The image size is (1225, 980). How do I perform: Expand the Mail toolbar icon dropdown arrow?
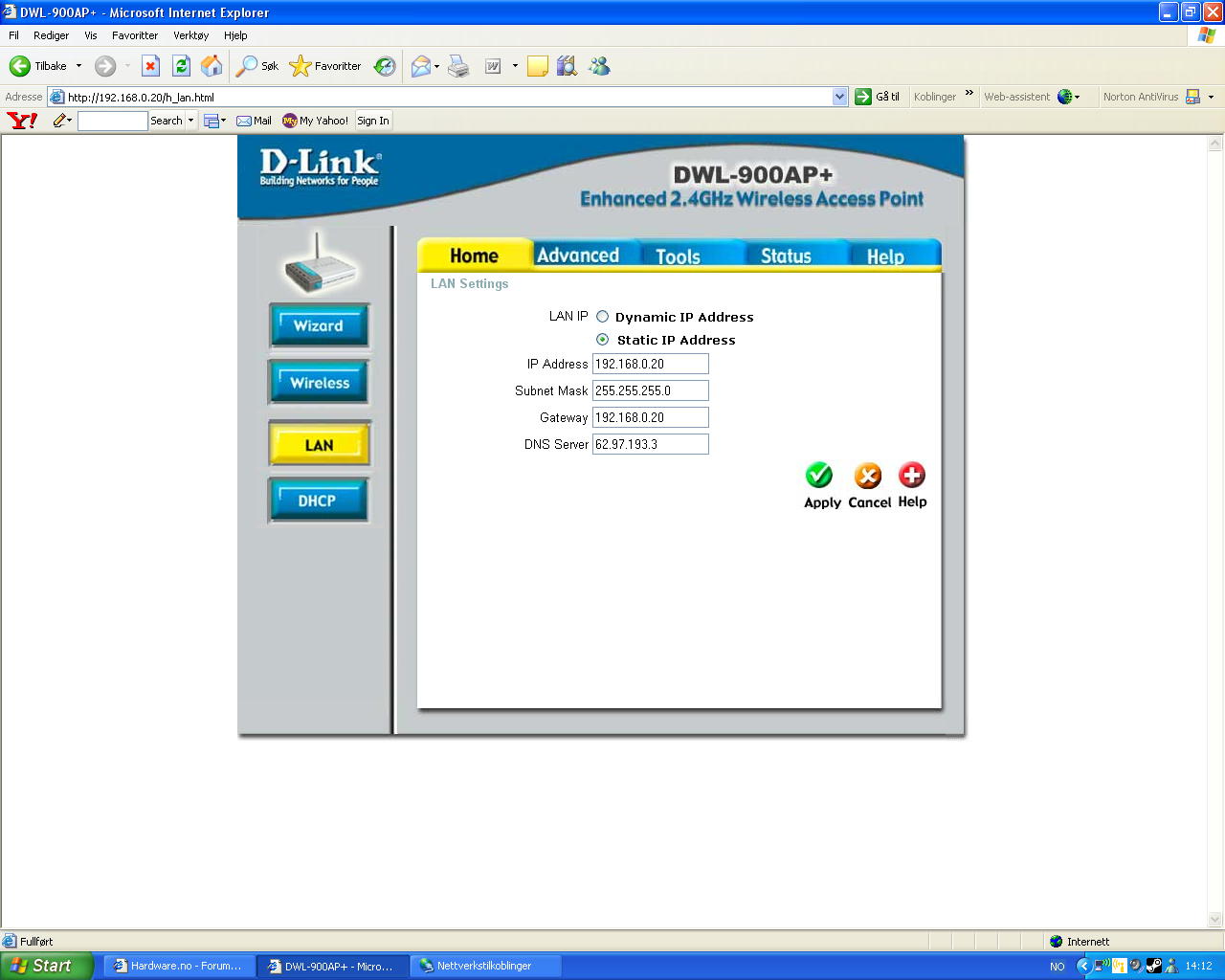point(436,66)
